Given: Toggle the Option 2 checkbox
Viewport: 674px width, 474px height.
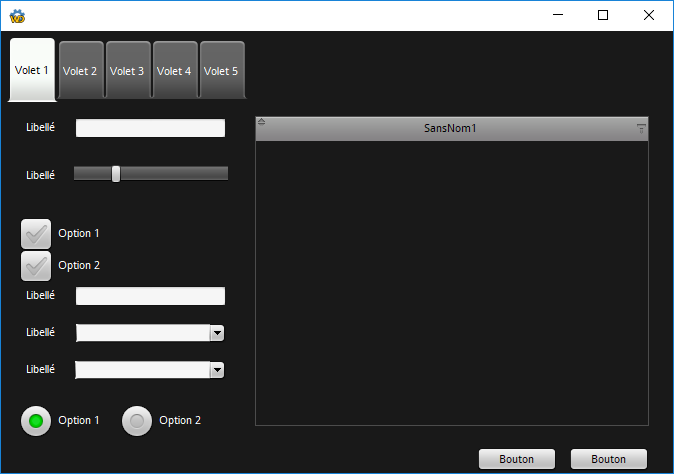Looking at the screenshot, I should click(x=36, y=265).
